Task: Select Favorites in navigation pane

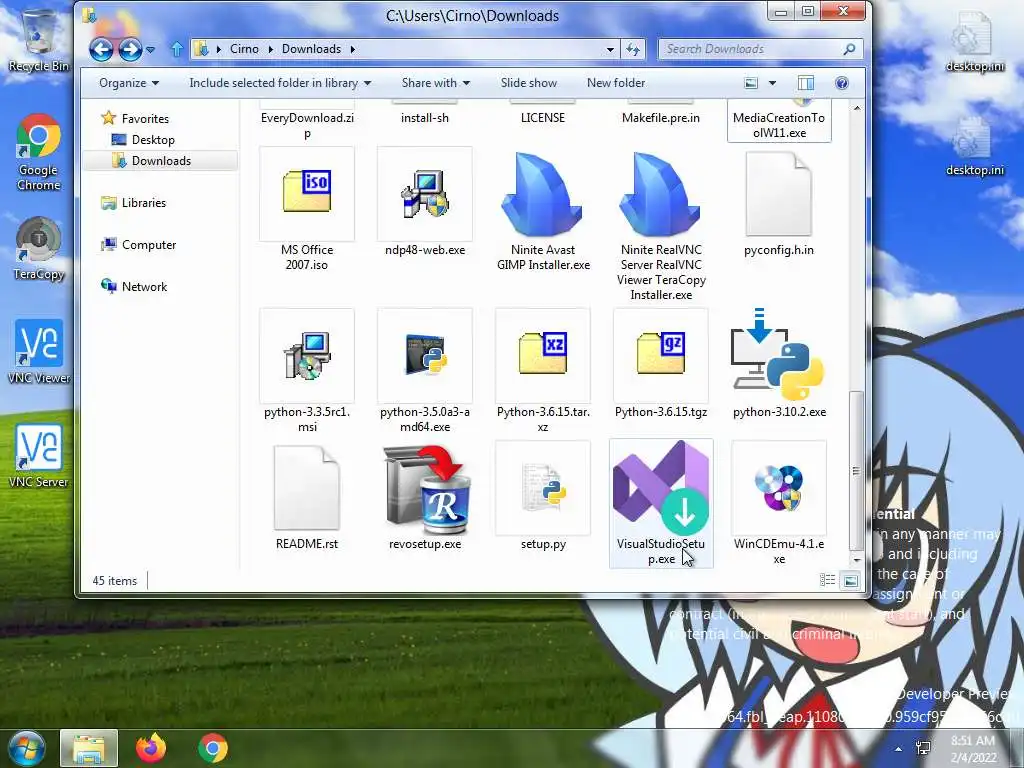Action: [145, 118]
